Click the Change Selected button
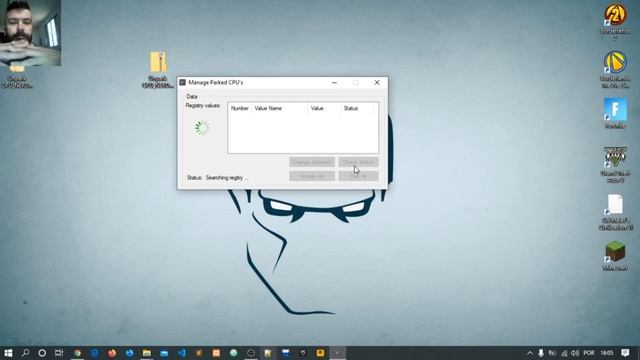Image resolution: width=640 pixels, height=360 pixels. point(312,162)
